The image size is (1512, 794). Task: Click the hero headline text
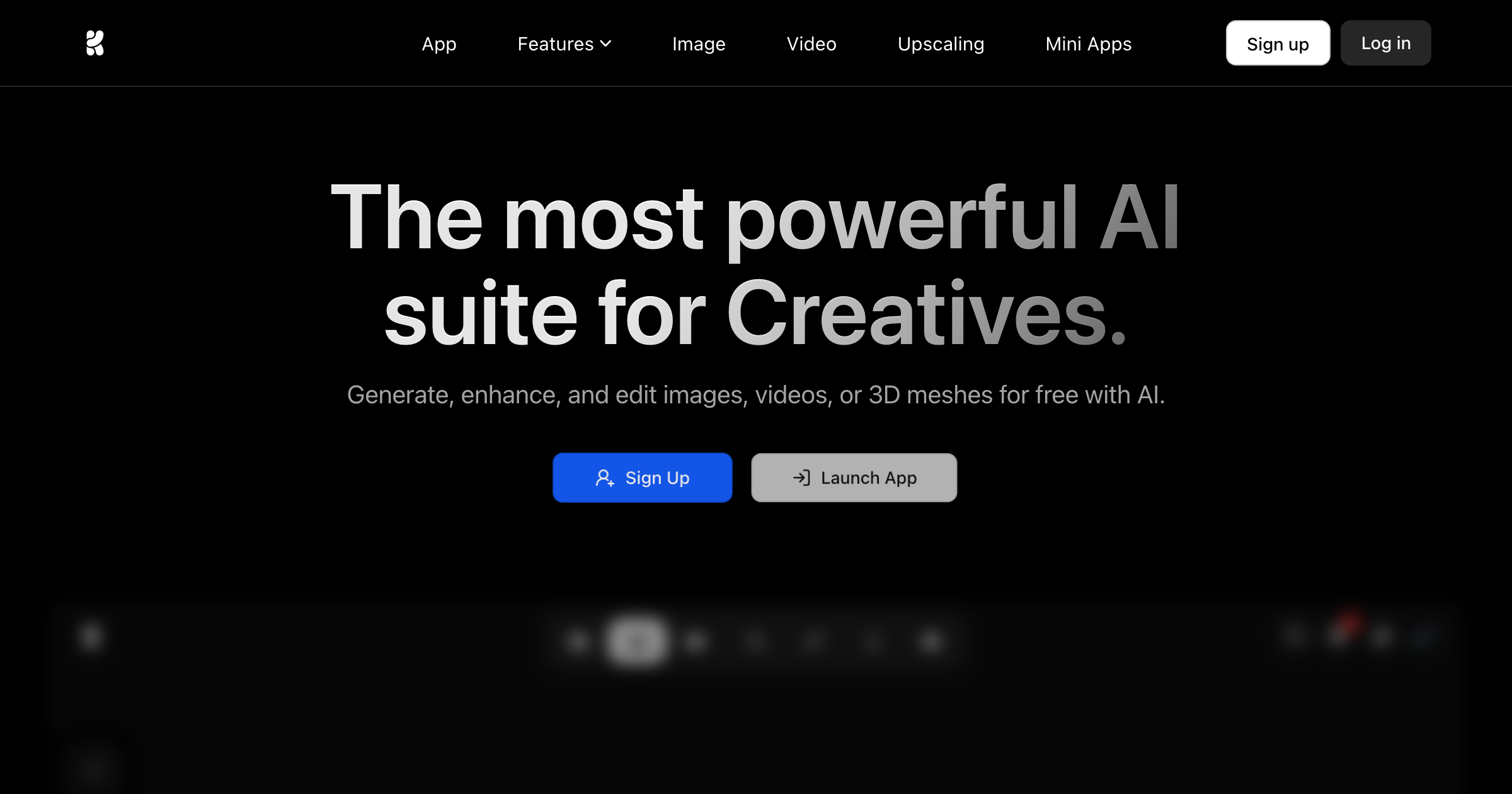click(755, 264)
